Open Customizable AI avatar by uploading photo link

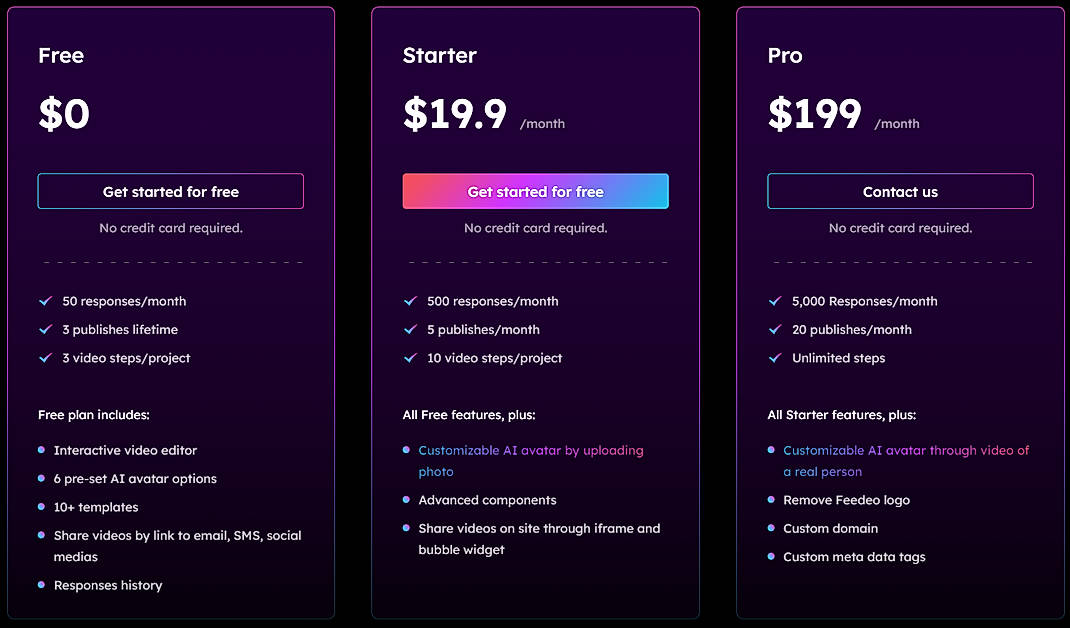[x=531, y=460]
